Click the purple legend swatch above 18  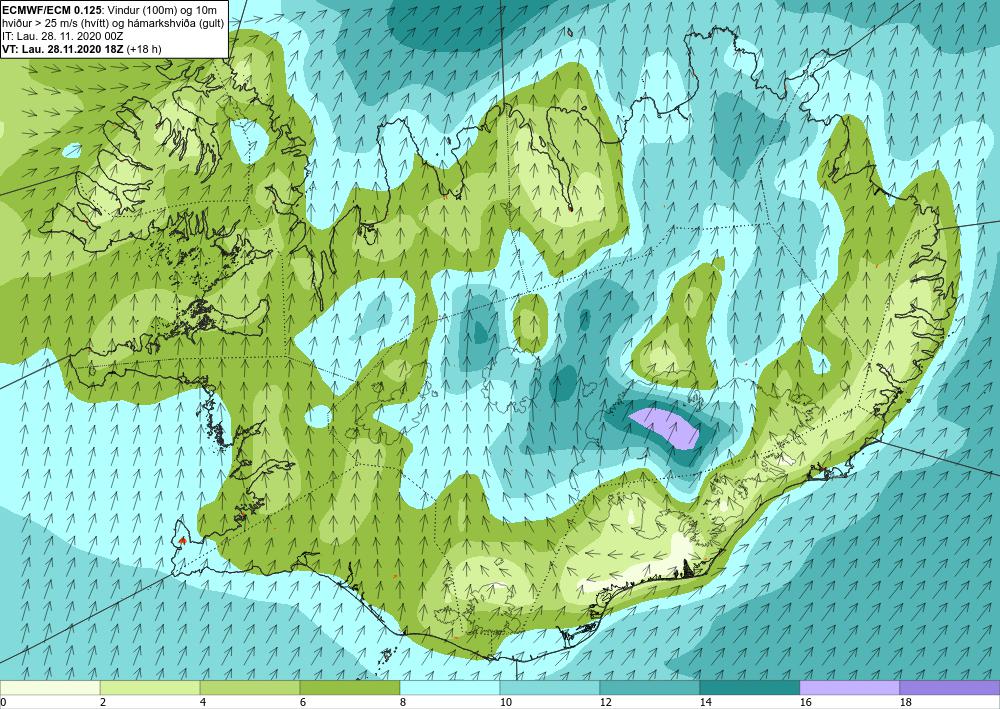(x=950, y=688)
